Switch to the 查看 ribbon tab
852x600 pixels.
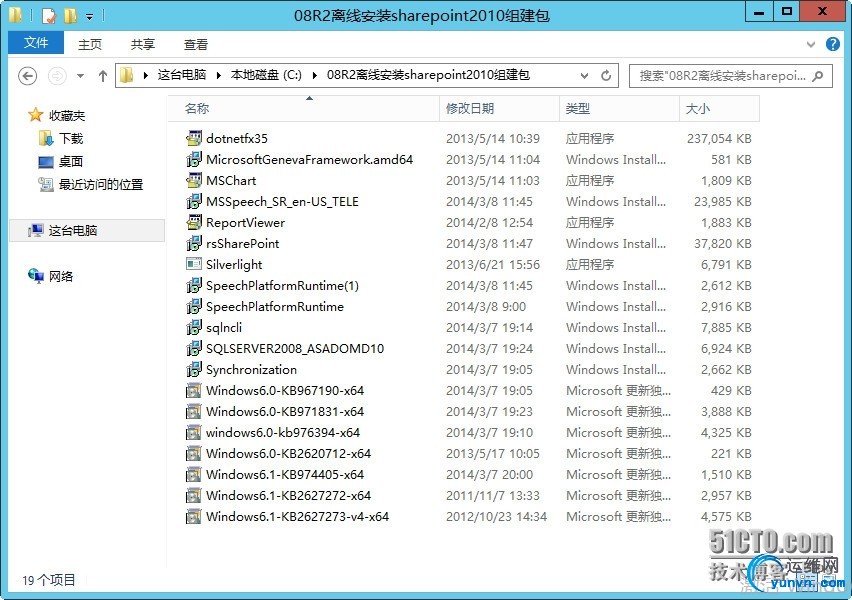coord(196,45)
